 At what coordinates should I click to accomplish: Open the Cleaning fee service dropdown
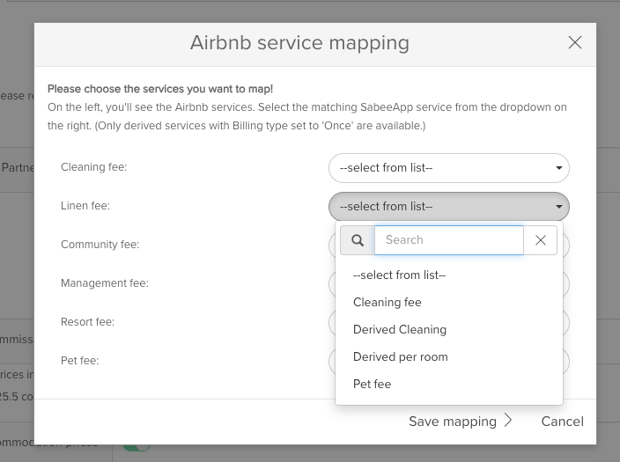[x=449, y=168]
